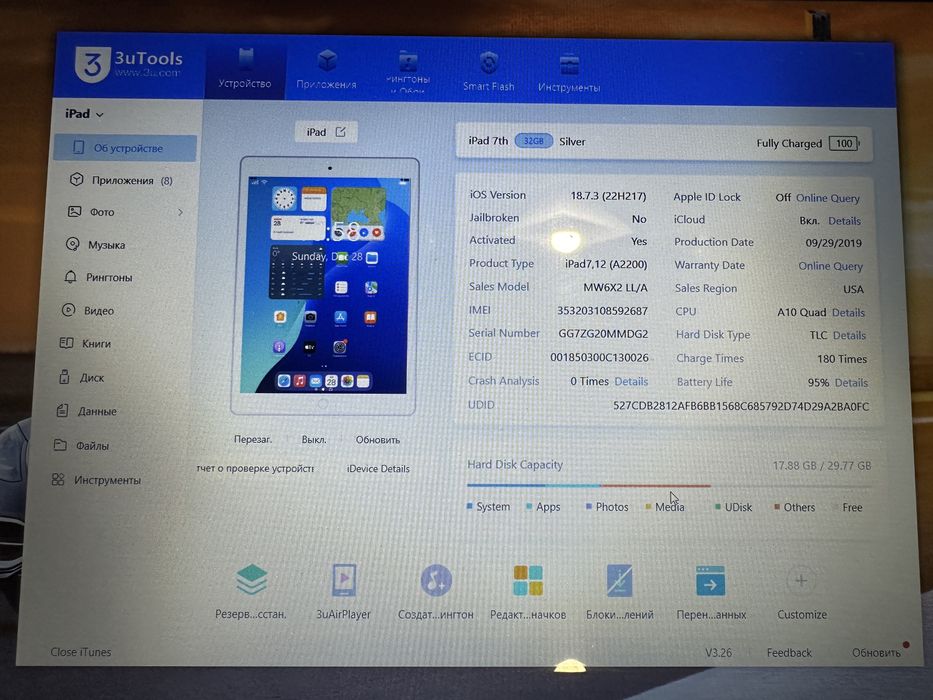Expand the iPad device dropdown

click(x=84, y=114)
